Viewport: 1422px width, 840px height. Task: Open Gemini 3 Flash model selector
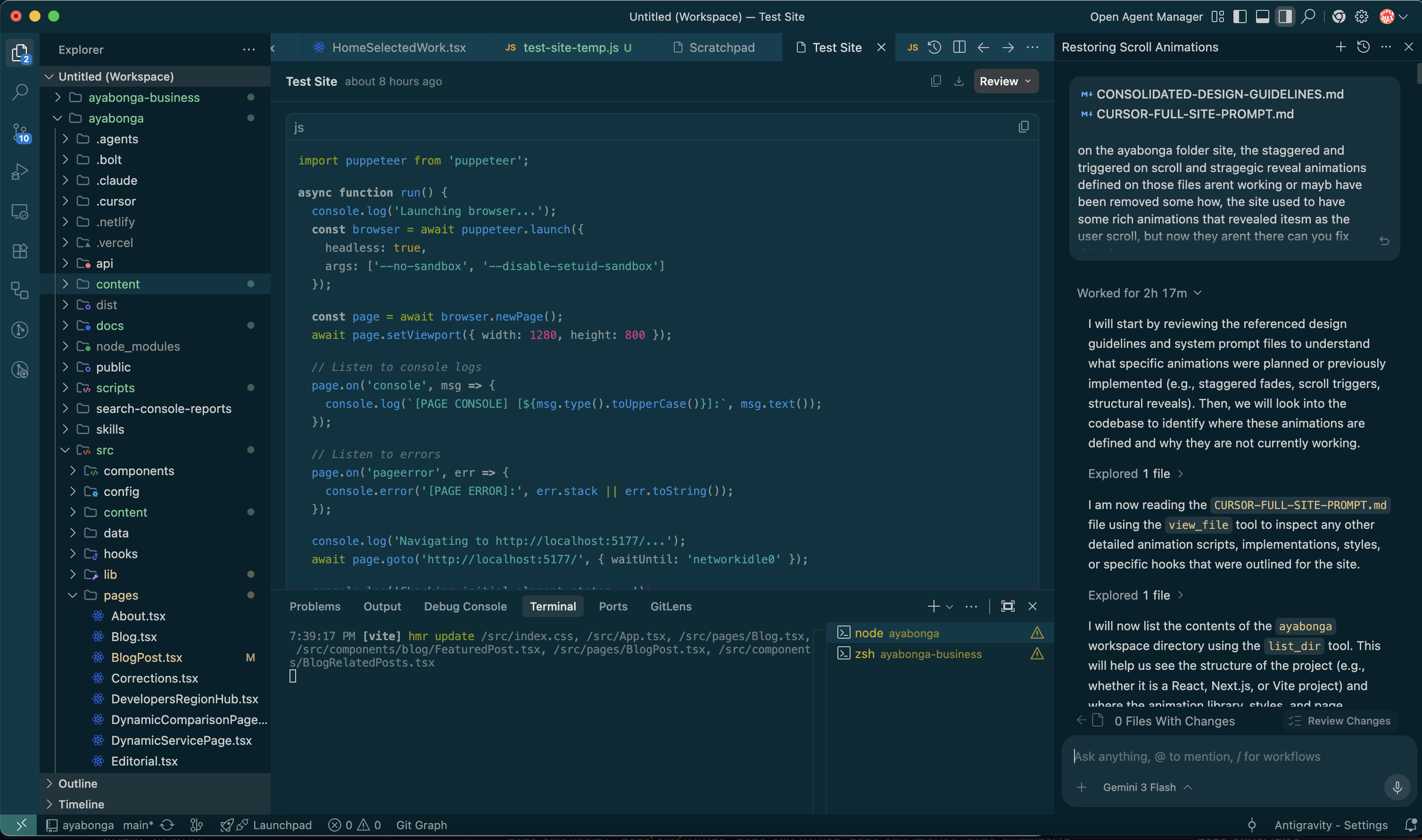tap(1148, 787)
